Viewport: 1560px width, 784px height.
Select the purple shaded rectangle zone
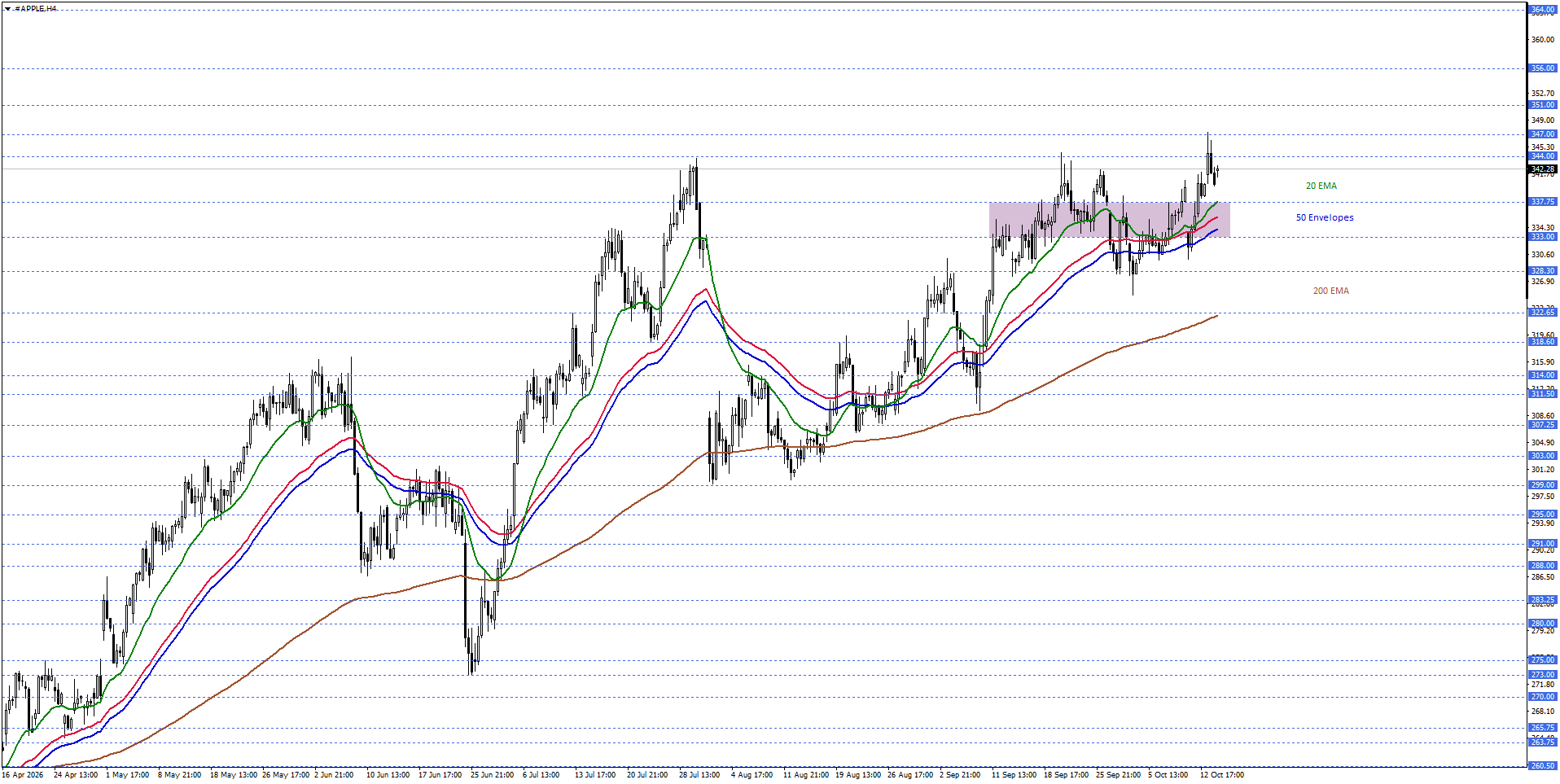1109,219
